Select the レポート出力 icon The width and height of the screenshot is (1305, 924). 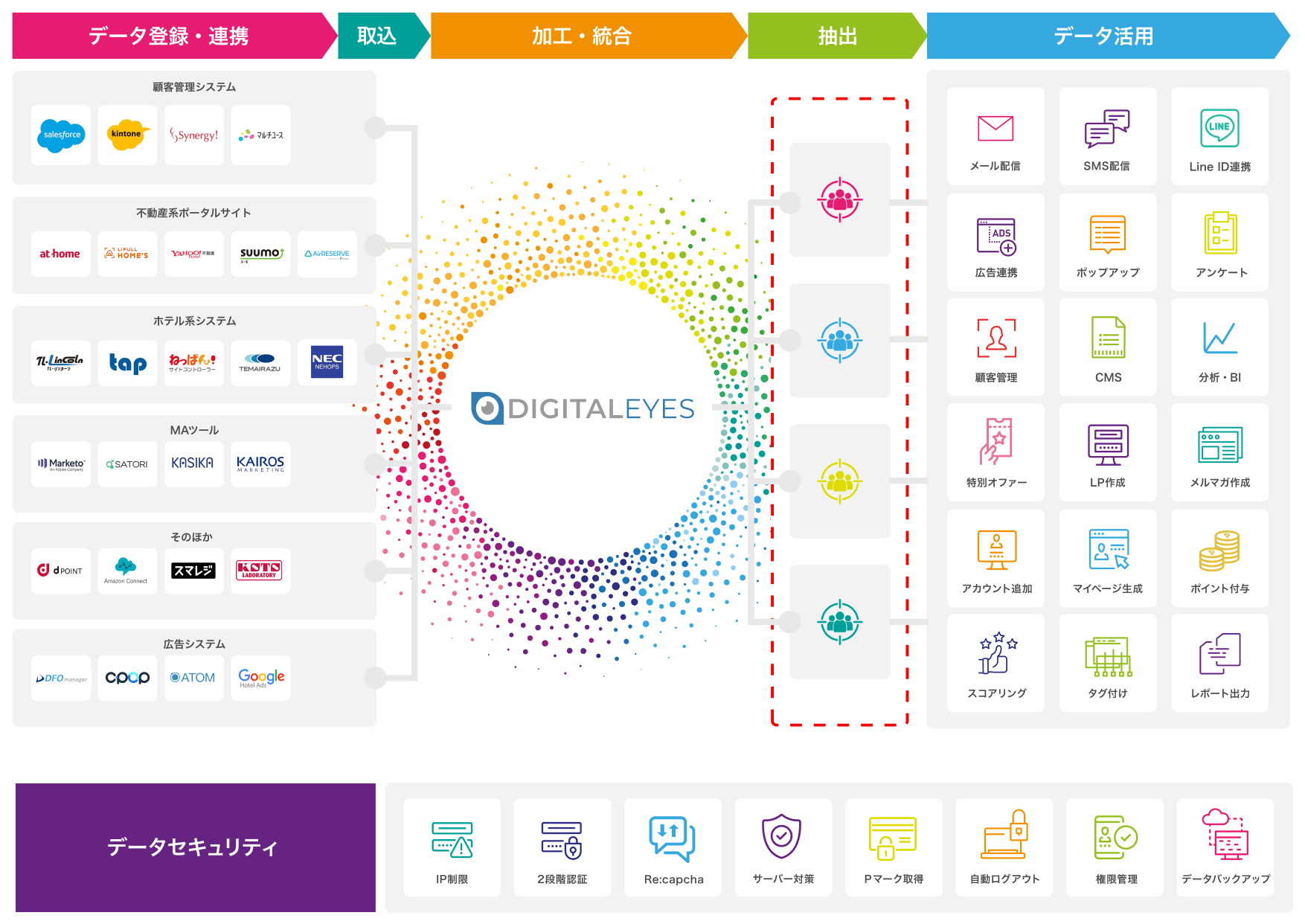pyautogui.click(x=1220, y=654)
